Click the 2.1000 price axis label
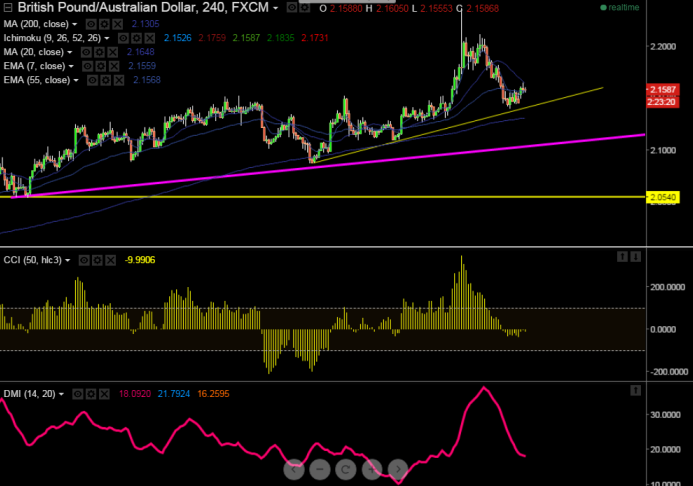 (x=663, y=151)
